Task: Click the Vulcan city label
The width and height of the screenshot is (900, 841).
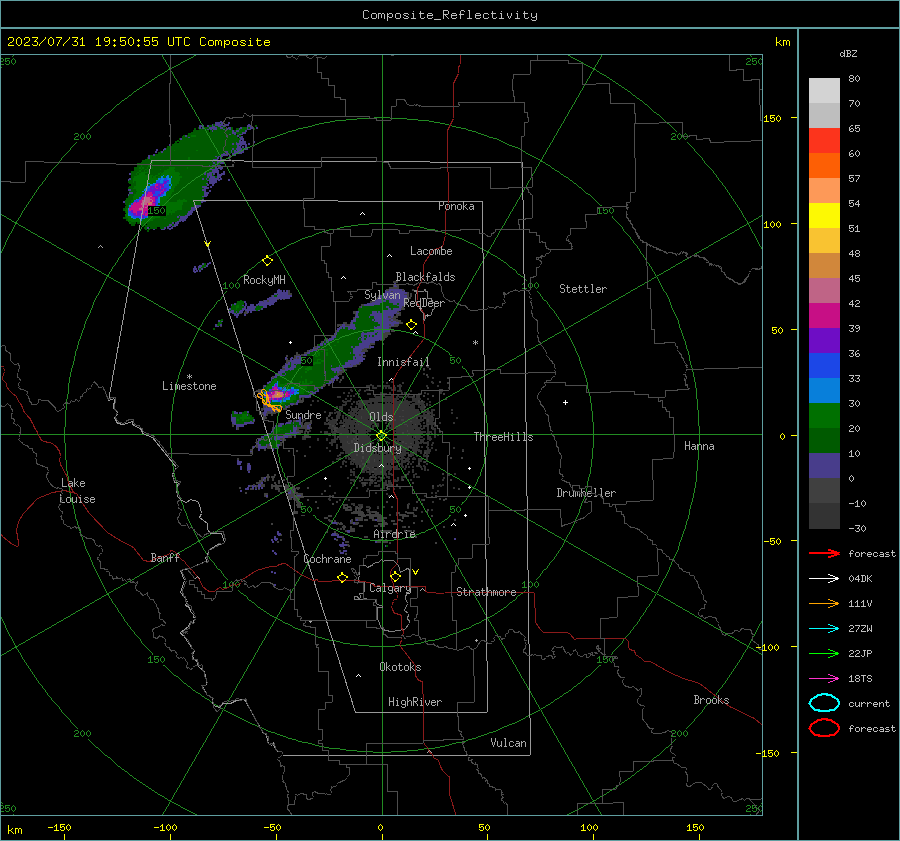Action: 508,743
